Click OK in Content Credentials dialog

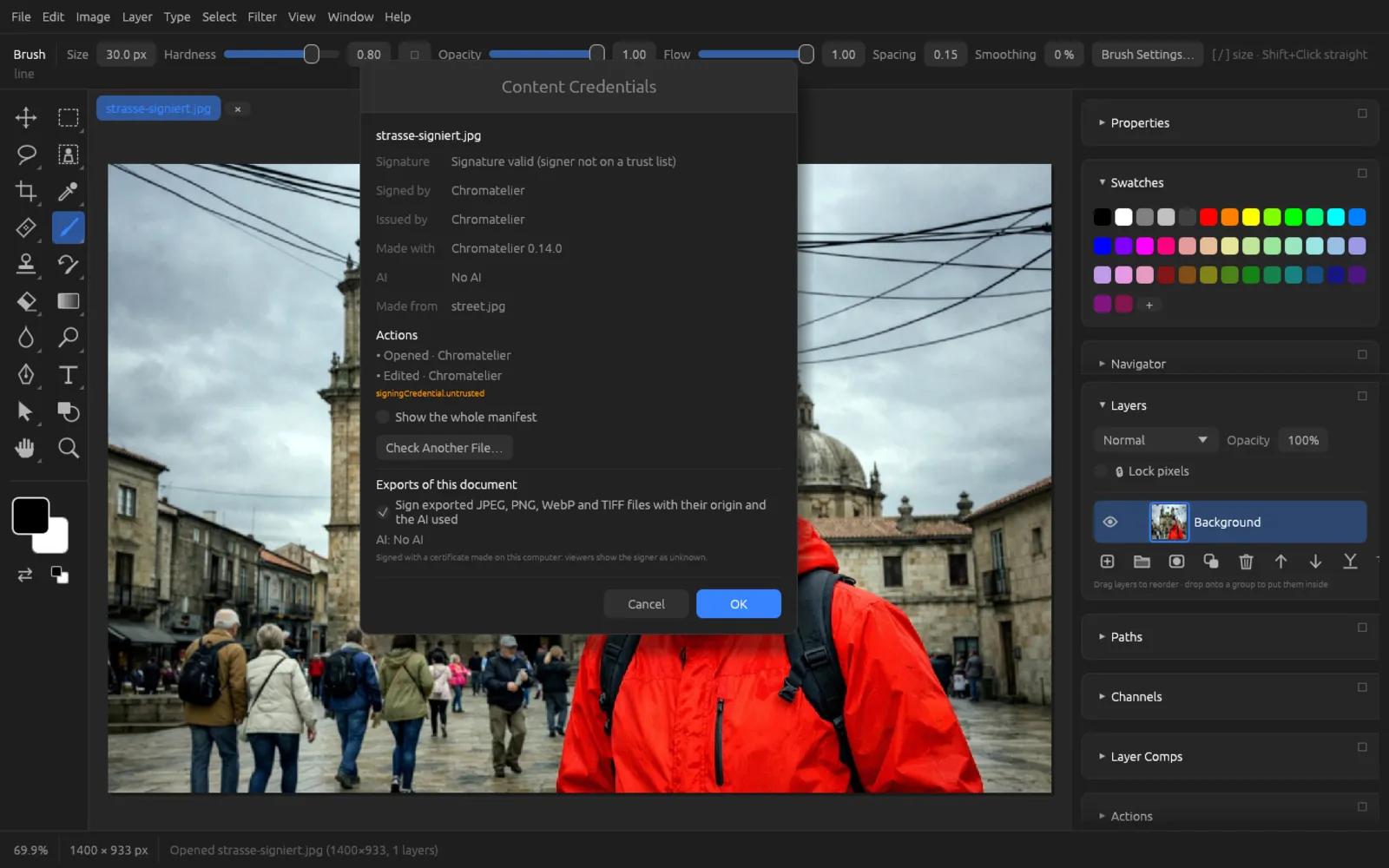[x=738, y=604]
